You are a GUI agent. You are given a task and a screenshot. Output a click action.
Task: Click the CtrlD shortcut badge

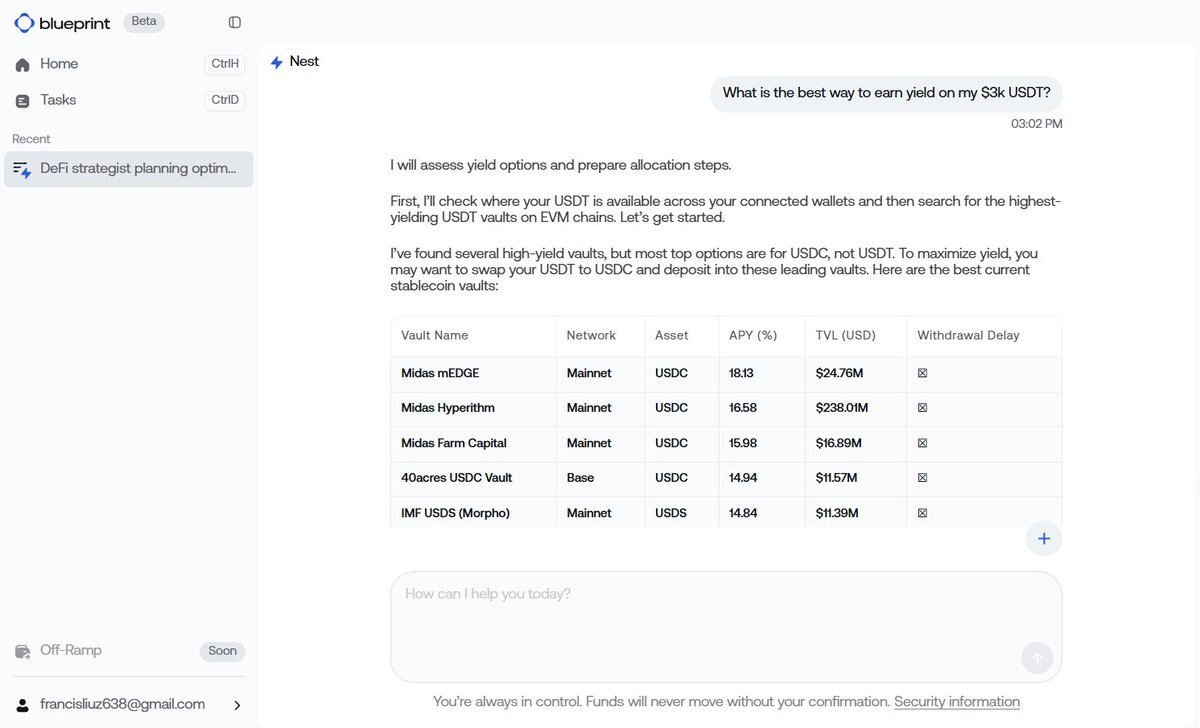pyautogui.click(x=225, y=100)
